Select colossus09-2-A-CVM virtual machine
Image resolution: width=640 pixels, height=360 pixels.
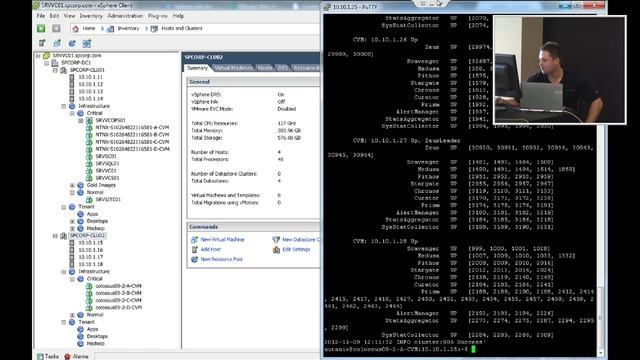[x=118, y=286]
